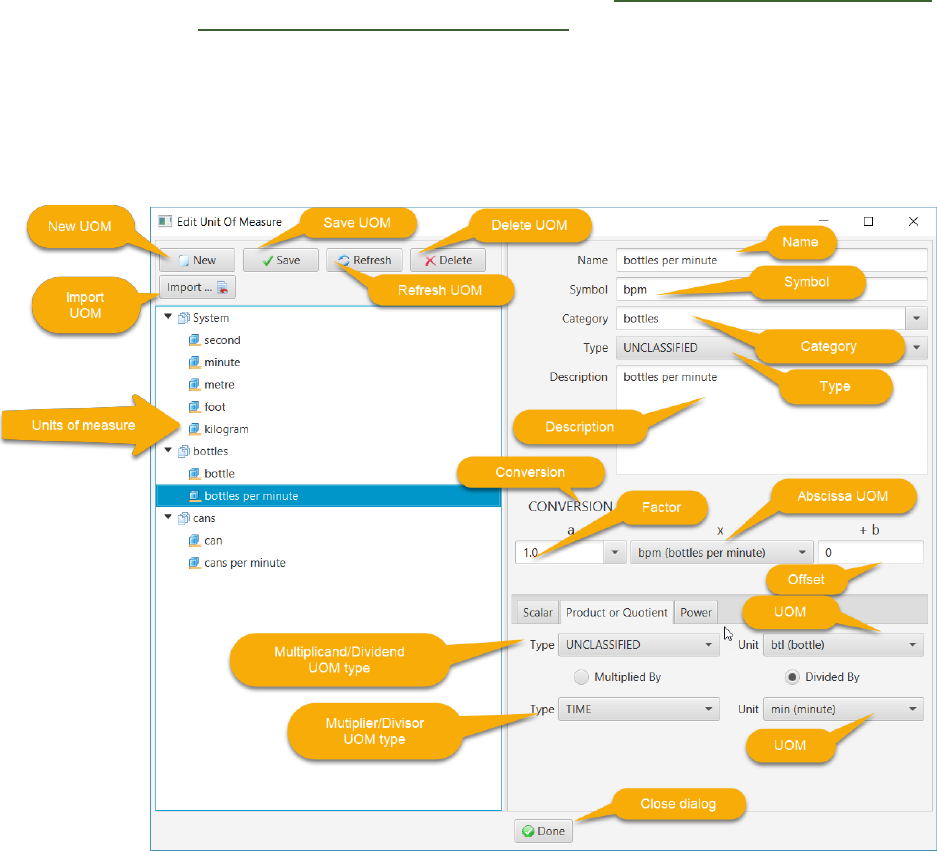Click the New button

tap(197, 260)
